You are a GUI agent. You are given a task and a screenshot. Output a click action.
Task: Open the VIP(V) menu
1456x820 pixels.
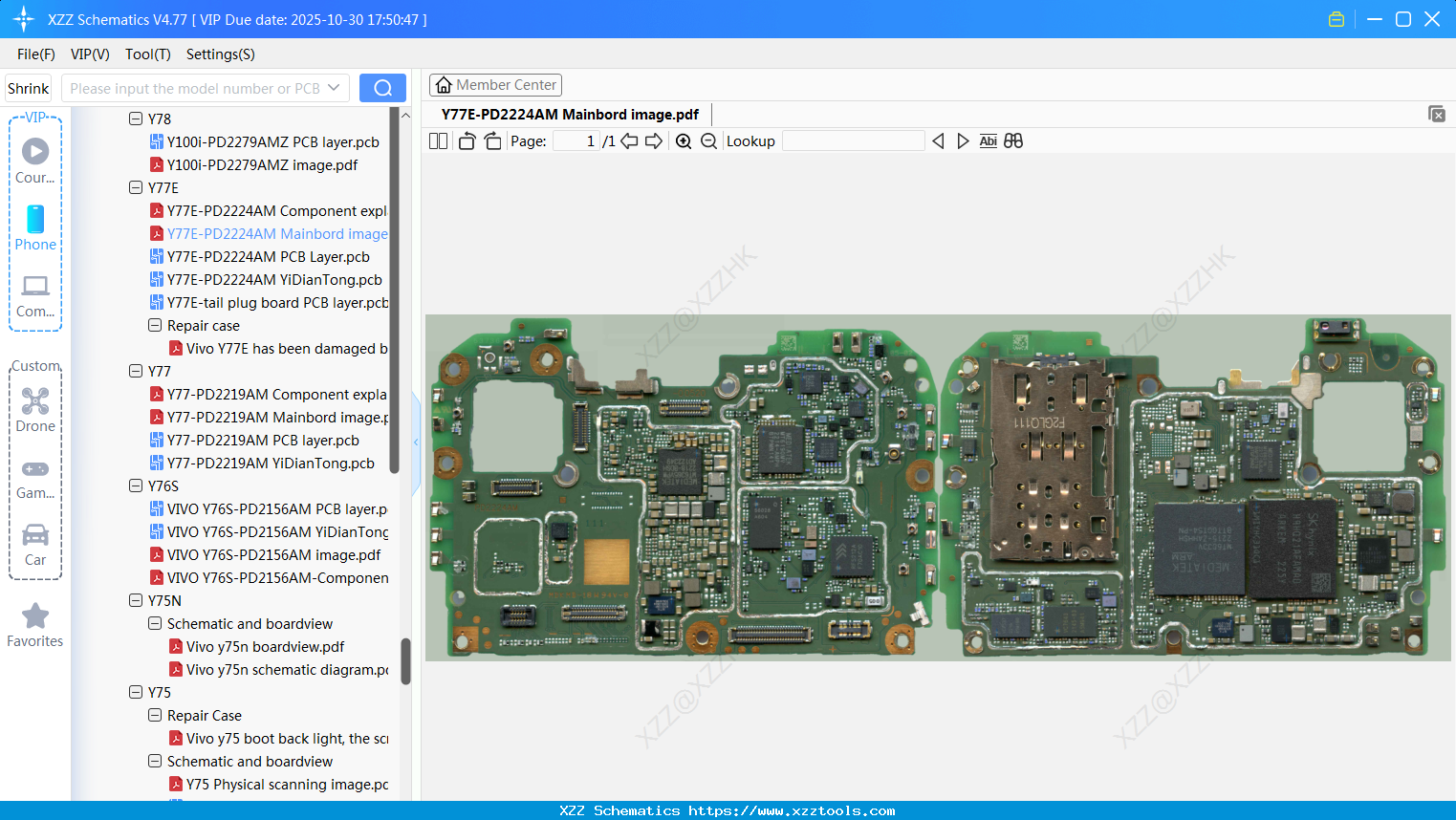pos(89,54)
